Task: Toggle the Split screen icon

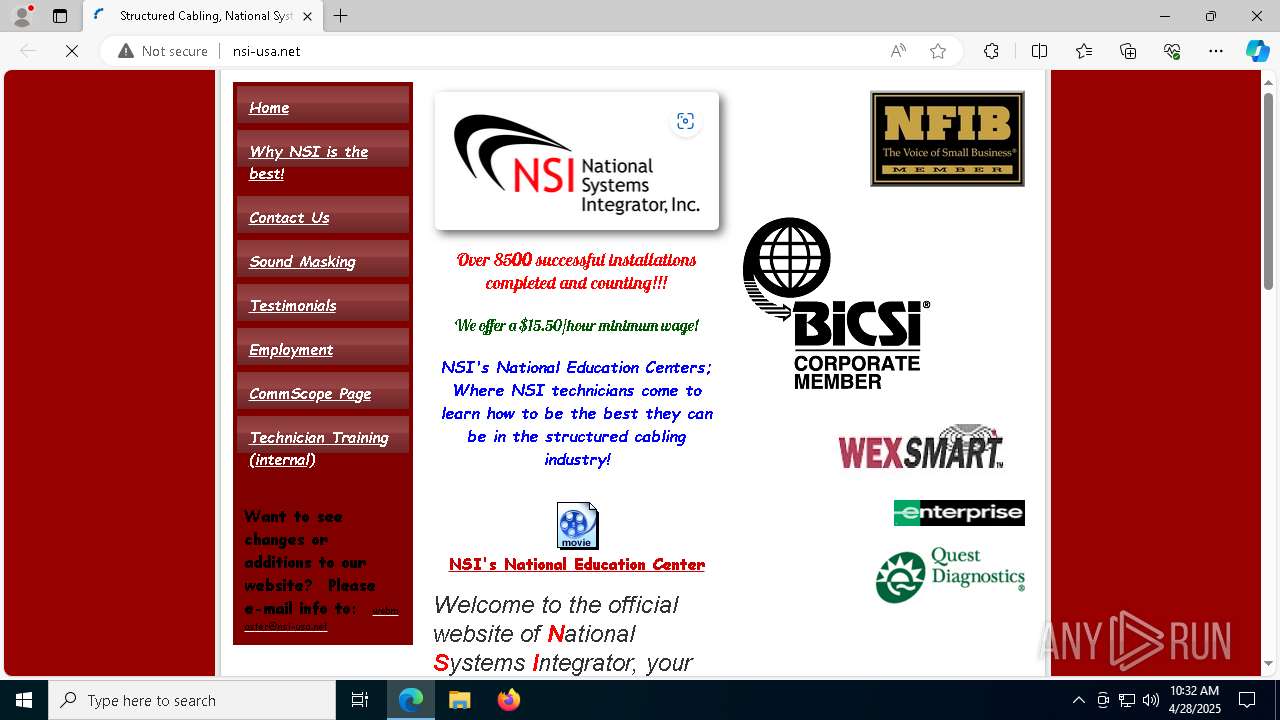Action: pyautogui.click(x=1039, y=51)
